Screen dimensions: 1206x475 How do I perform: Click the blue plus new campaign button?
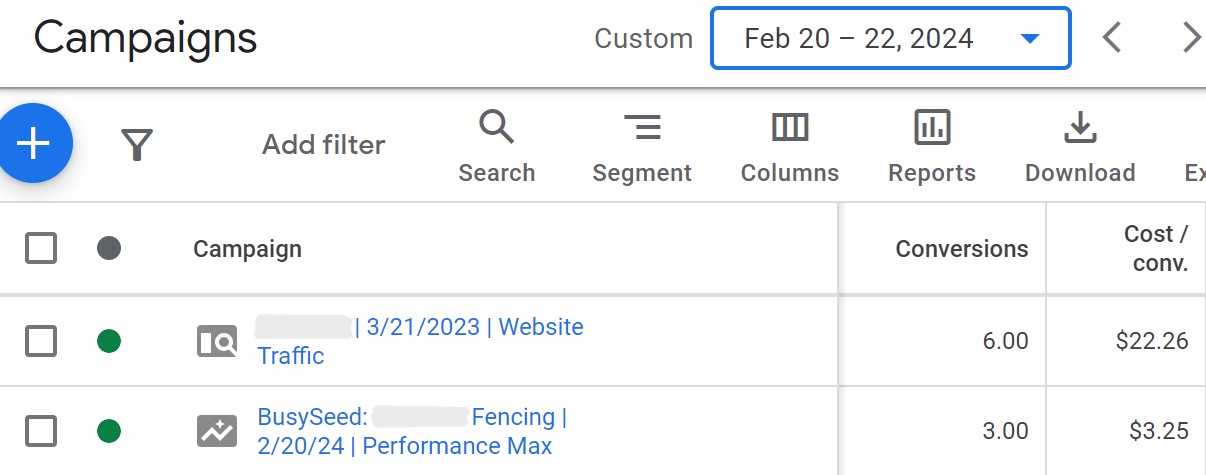click(33, 145)
